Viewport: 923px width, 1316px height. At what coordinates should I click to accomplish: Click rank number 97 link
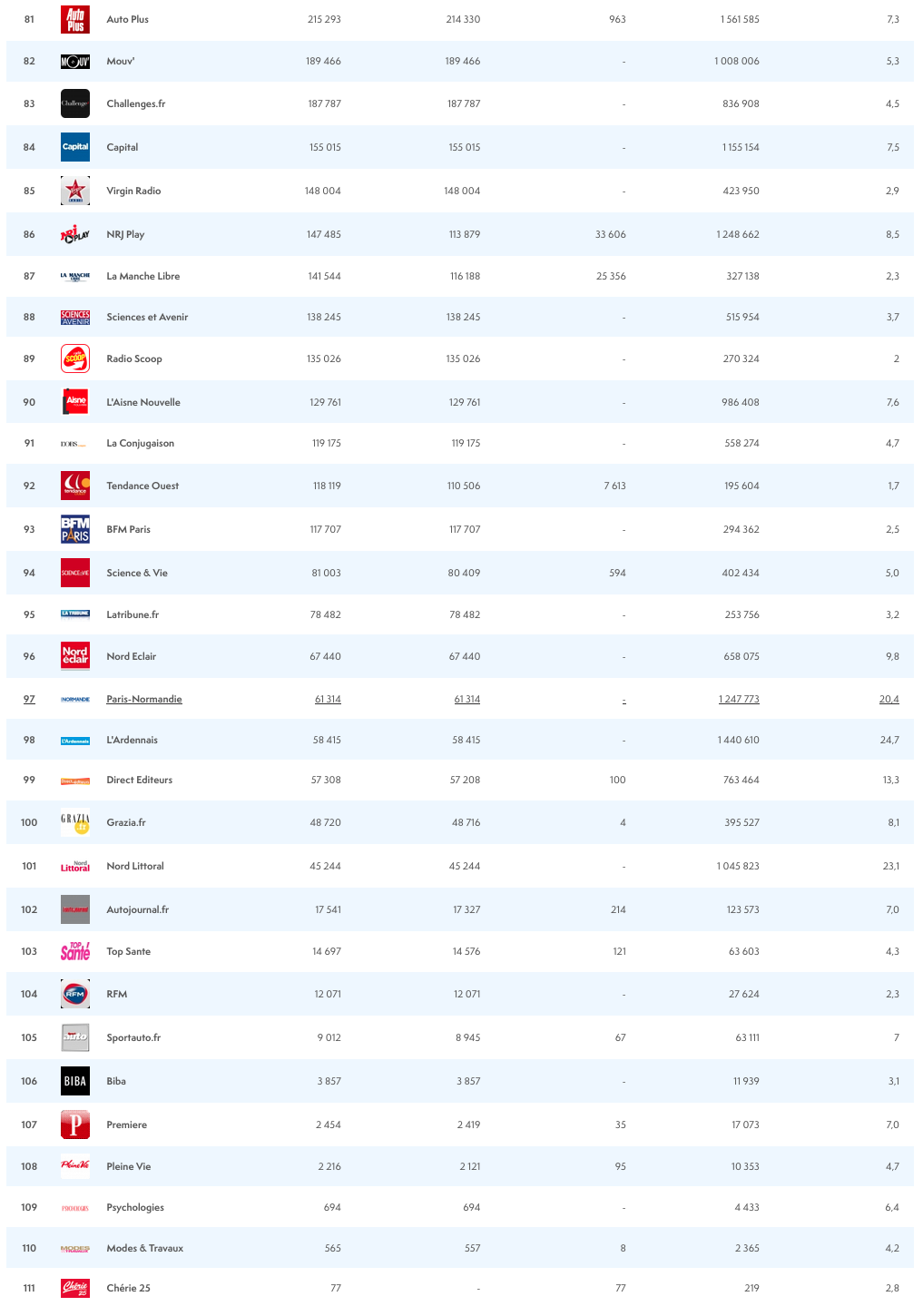[29, 699]
